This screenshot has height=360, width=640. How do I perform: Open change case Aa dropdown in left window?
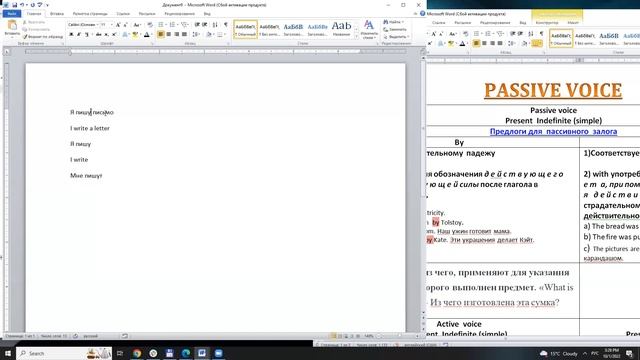(137, 25)
